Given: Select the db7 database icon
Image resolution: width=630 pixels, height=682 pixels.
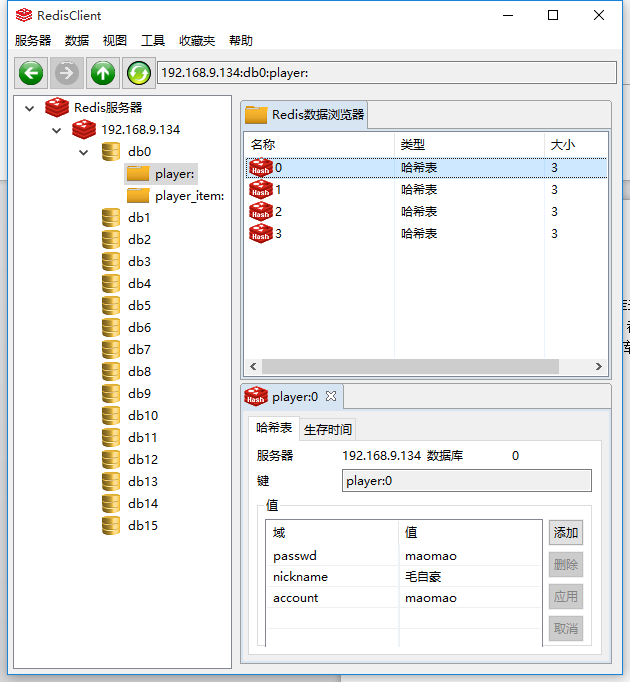Looking at the screenshot, I should pyautogui.click(x=111, y=350).
